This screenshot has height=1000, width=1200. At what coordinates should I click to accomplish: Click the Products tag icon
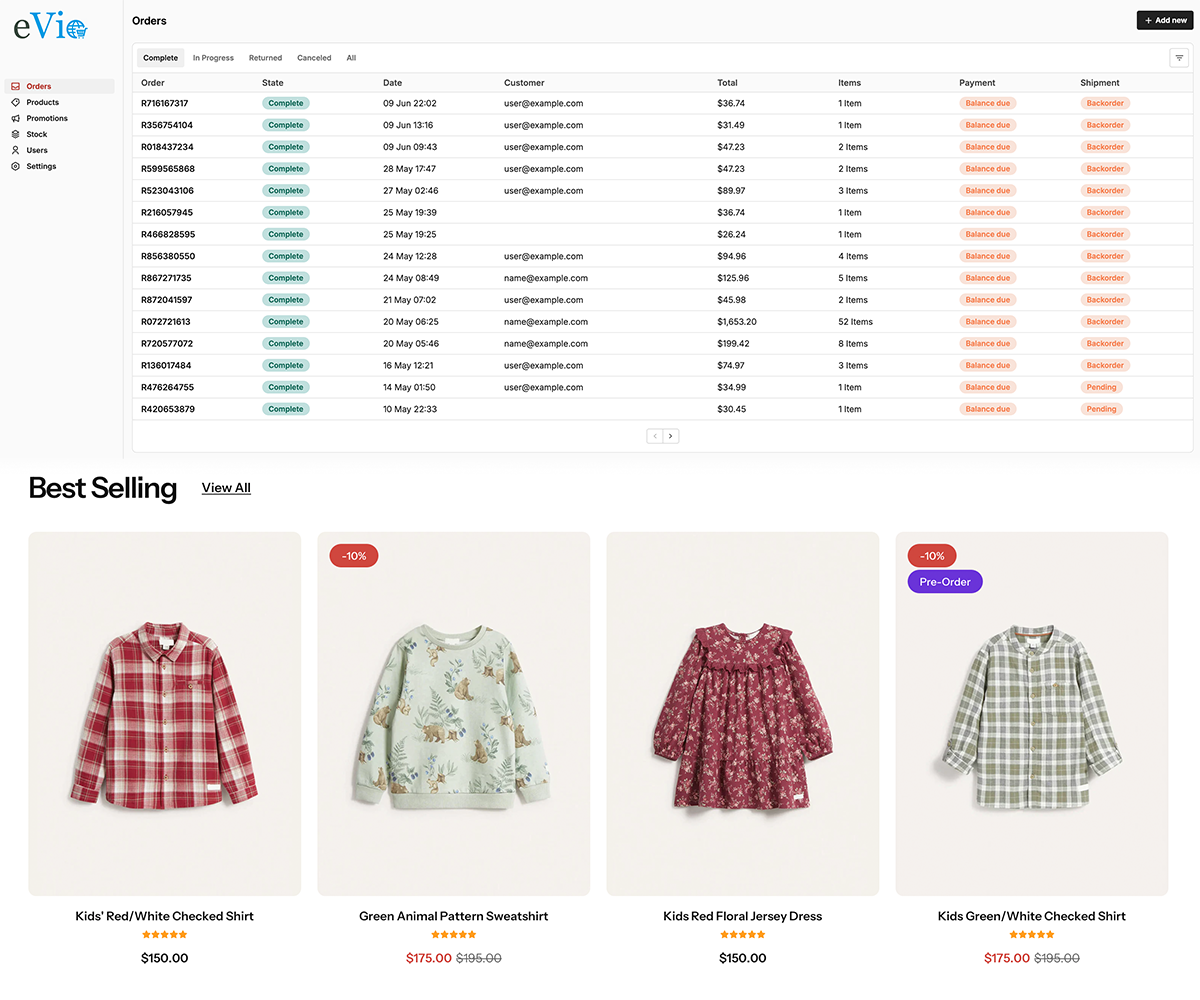tap(15, 103)
